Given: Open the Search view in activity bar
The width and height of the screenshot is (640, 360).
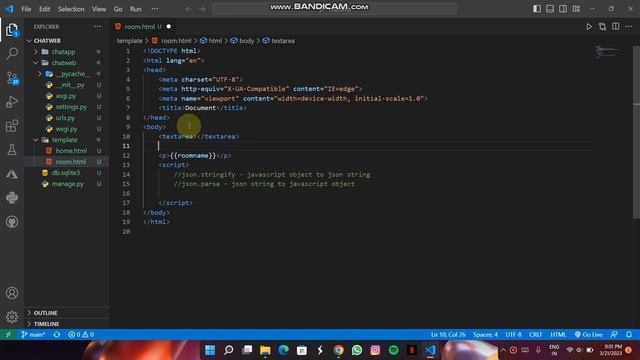Looking at the screenshot, I should click(12, 53).
